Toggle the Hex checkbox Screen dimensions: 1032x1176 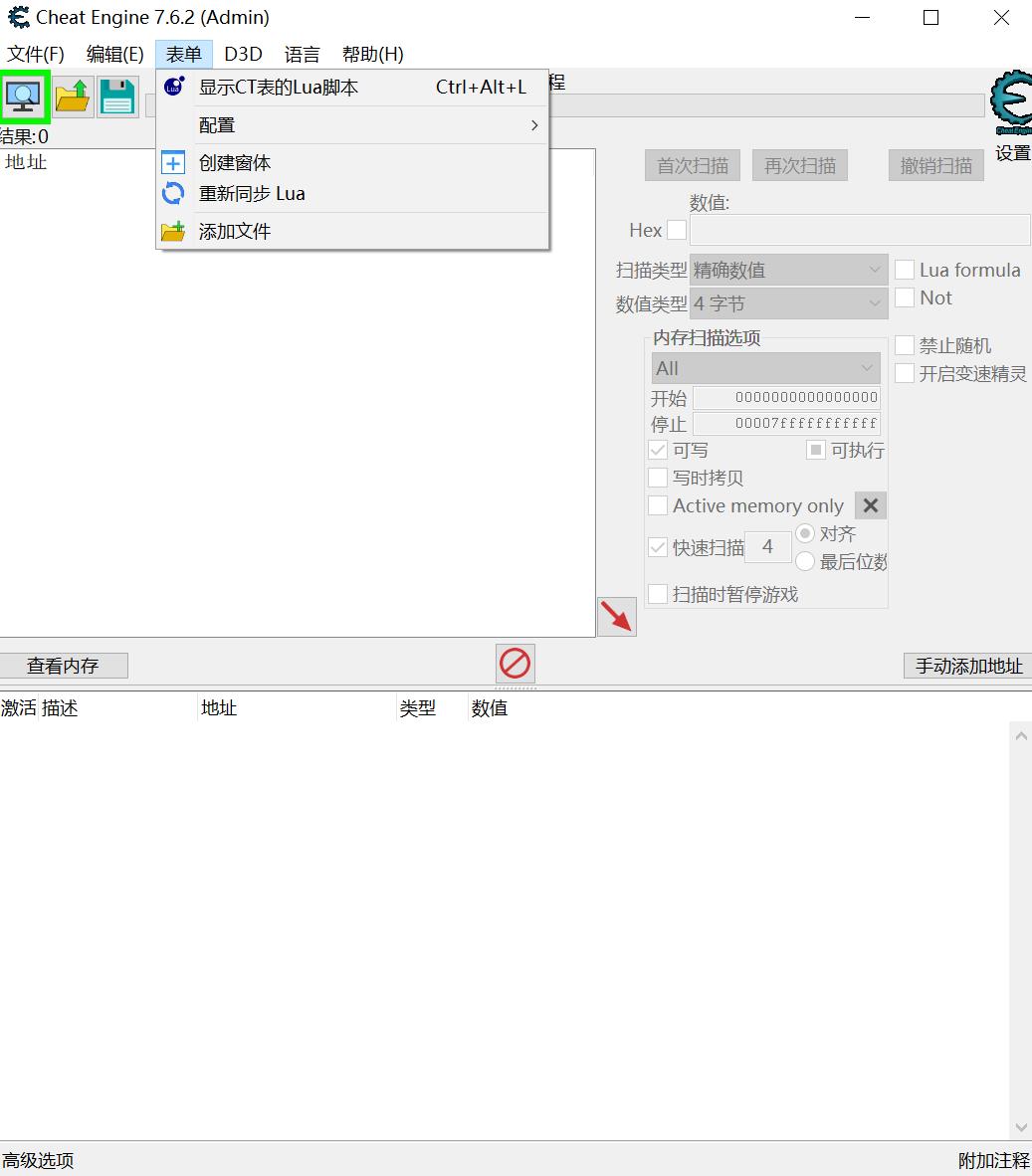click(x=677, y=230)
